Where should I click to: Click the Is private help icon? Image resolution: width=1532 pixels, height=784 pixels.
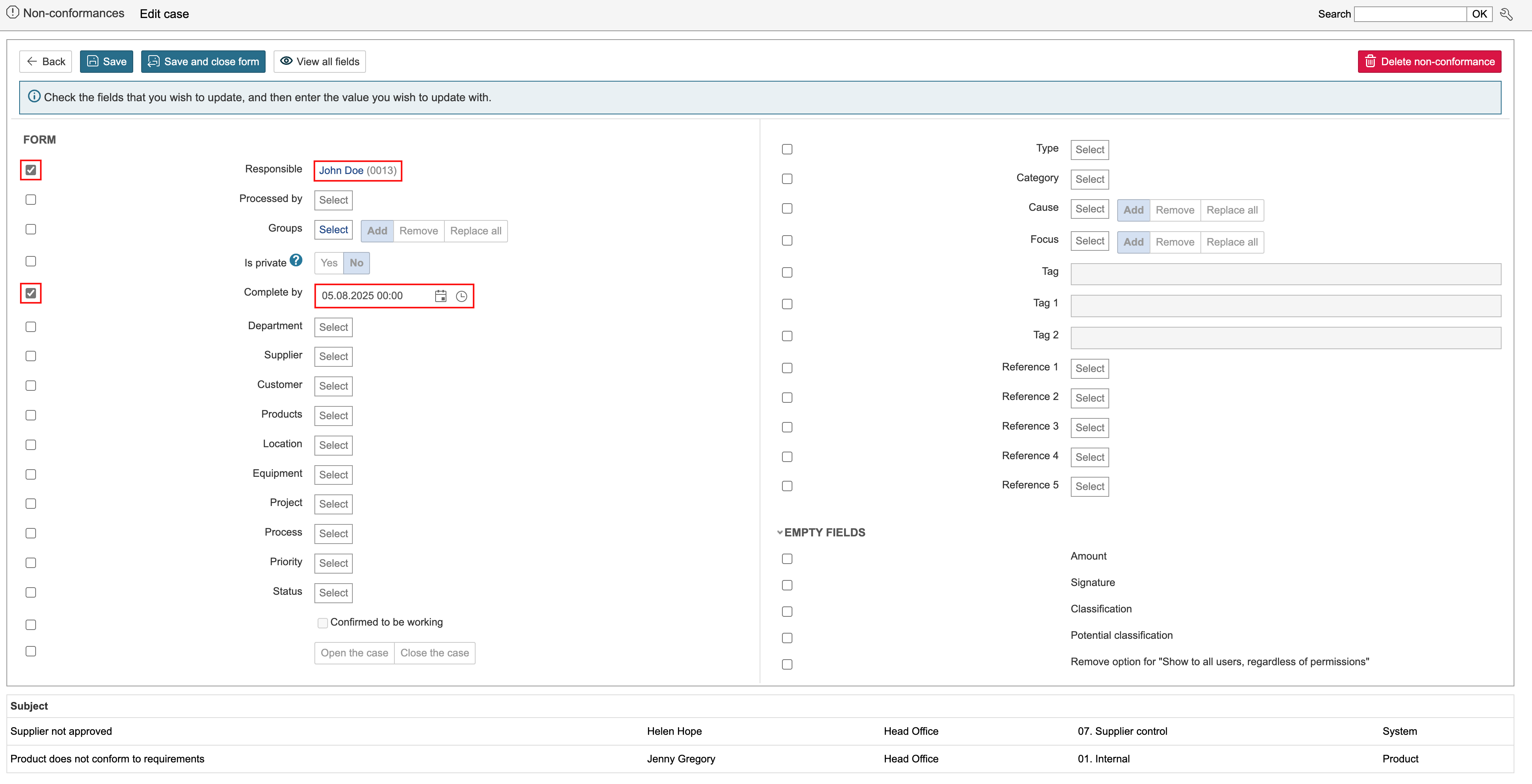pos(296,260)
